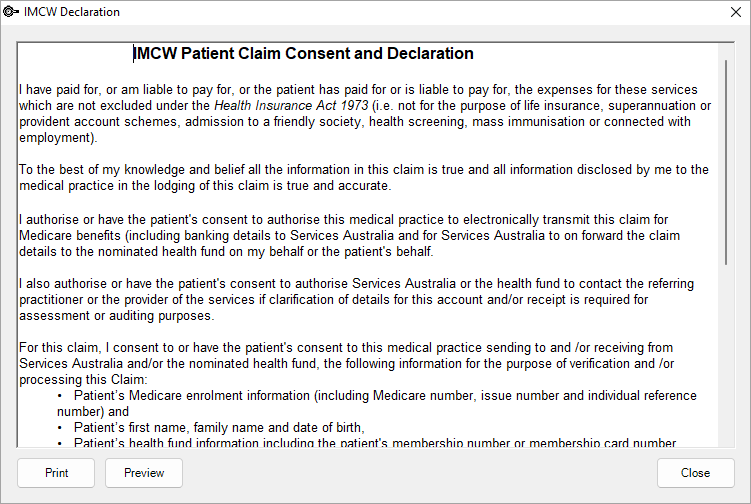Click the phrase 'assessment or auditing purposes'

click(116, 316)
